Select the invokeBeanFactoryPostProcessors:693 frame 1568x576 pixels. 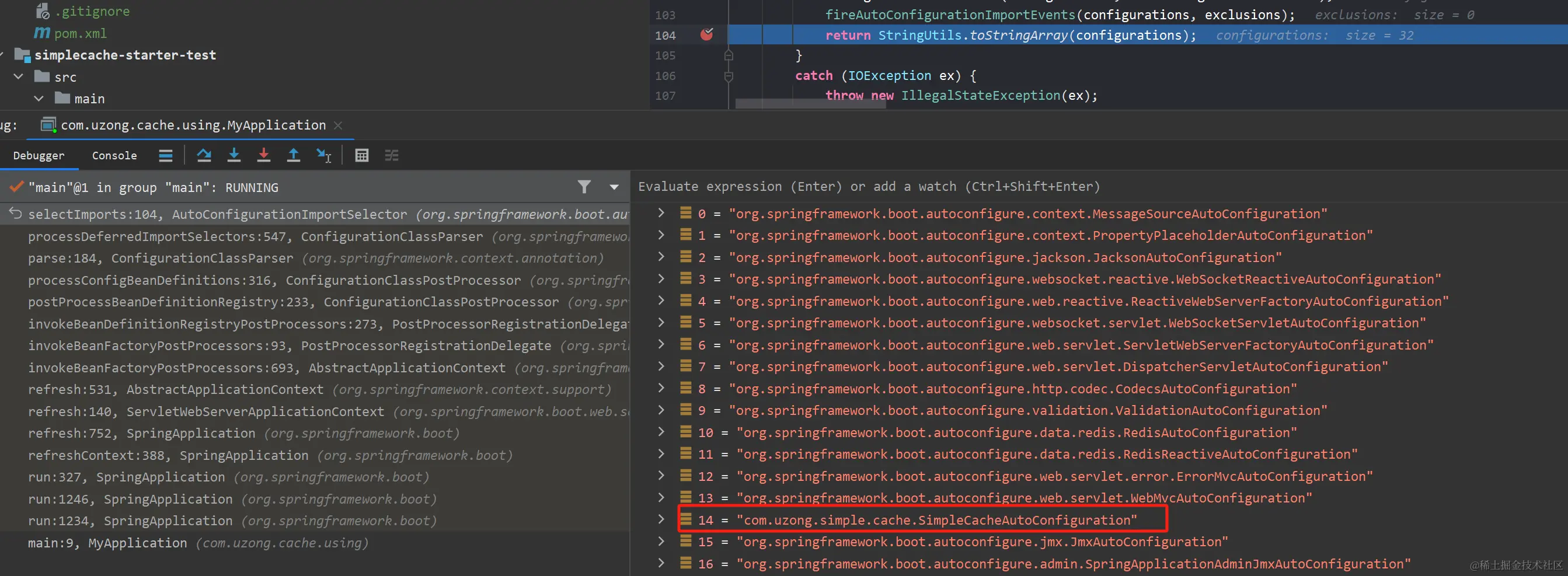(315, 368)
